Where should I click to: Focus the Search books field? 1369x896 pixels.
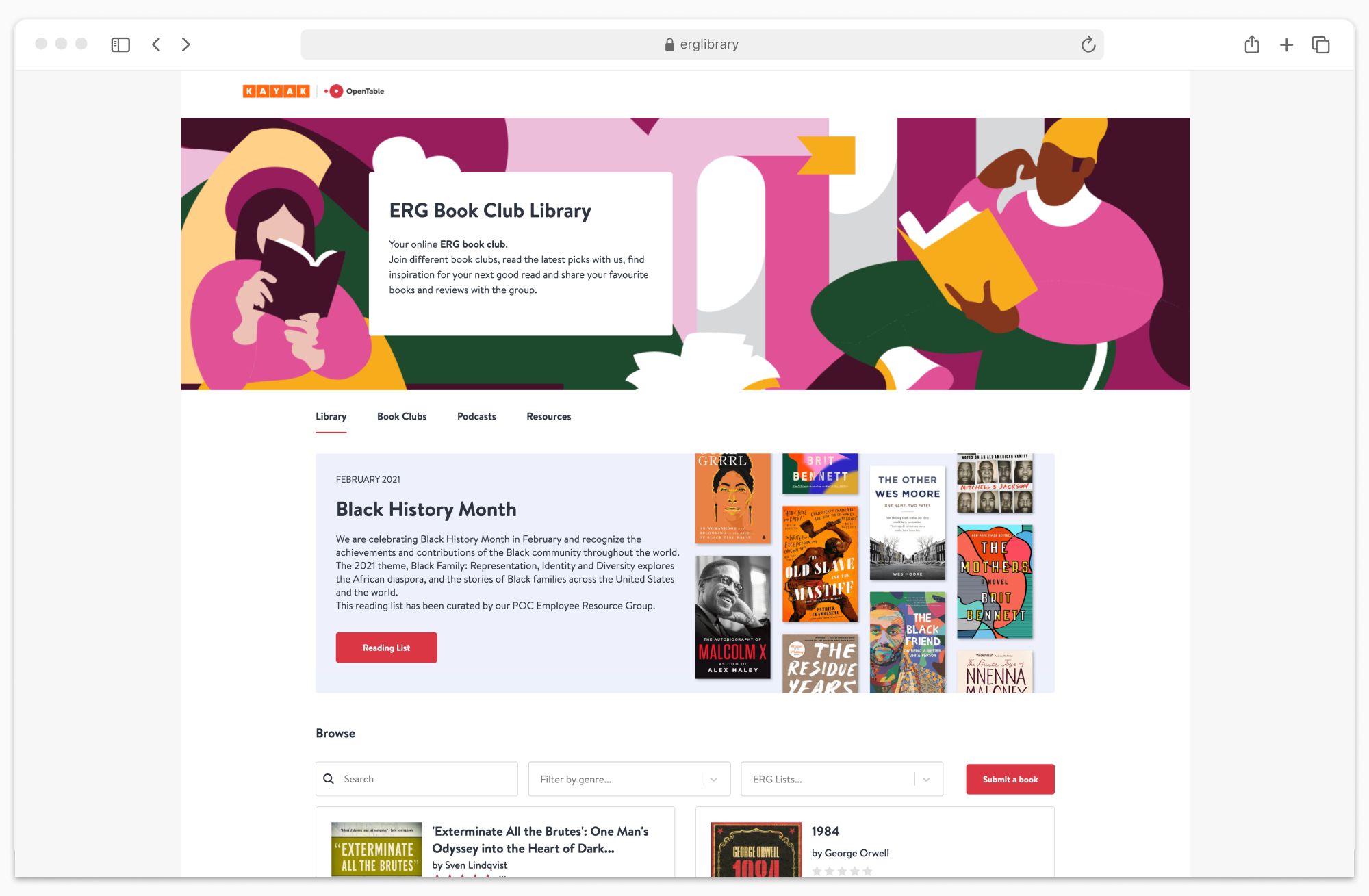click(x=416, y=779)
